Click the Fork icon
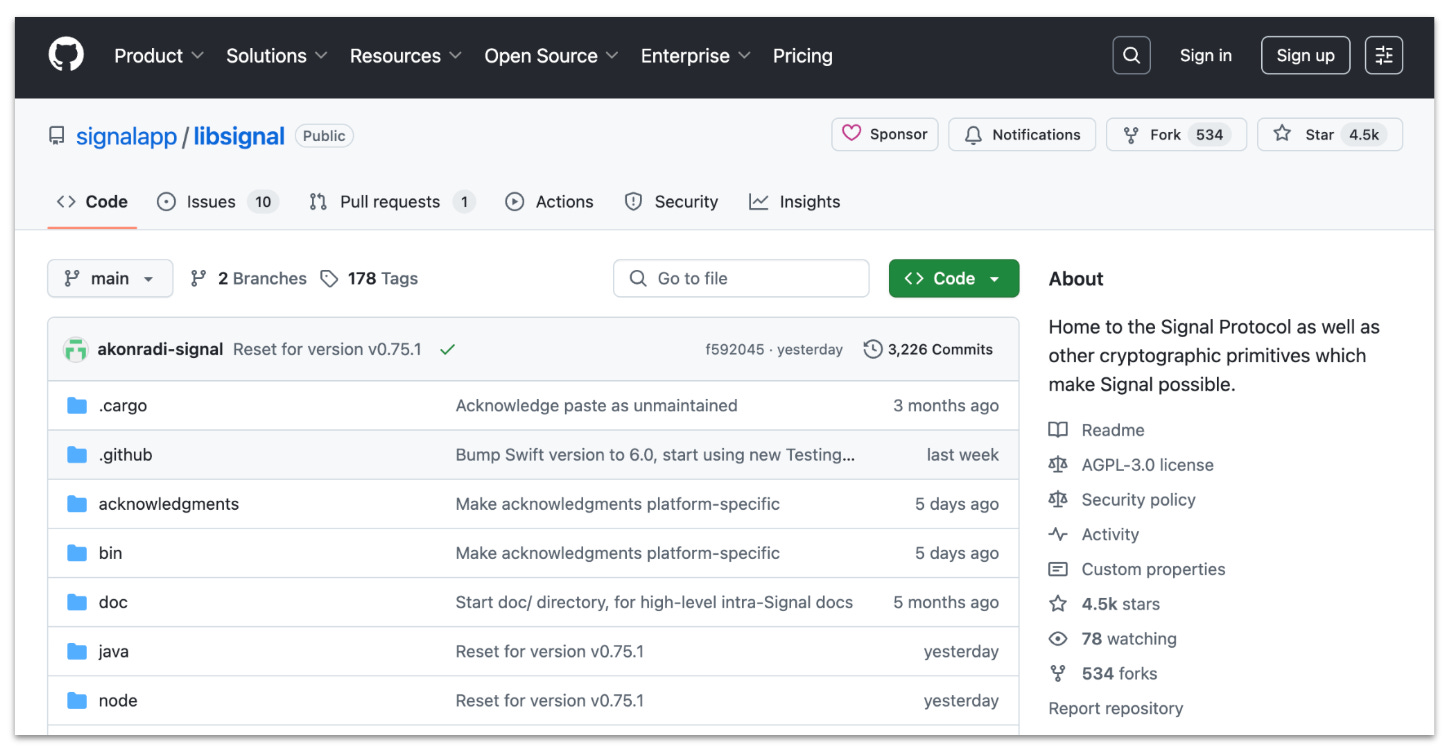 (1131, 135)
